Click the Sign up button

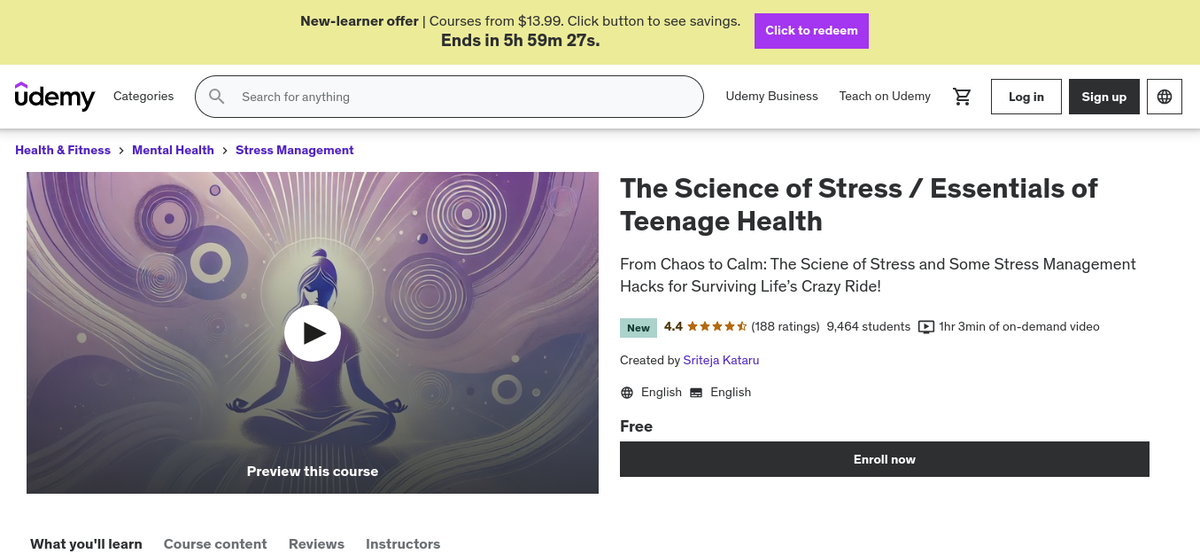[1104, 97]
